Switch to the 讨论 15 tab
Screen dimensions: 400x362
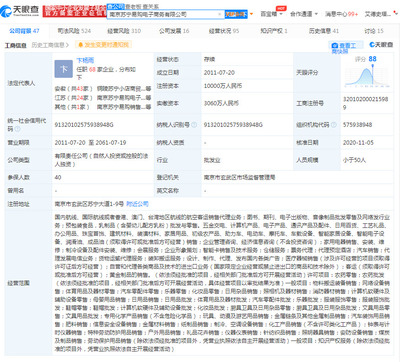click(x=374, y=31)
